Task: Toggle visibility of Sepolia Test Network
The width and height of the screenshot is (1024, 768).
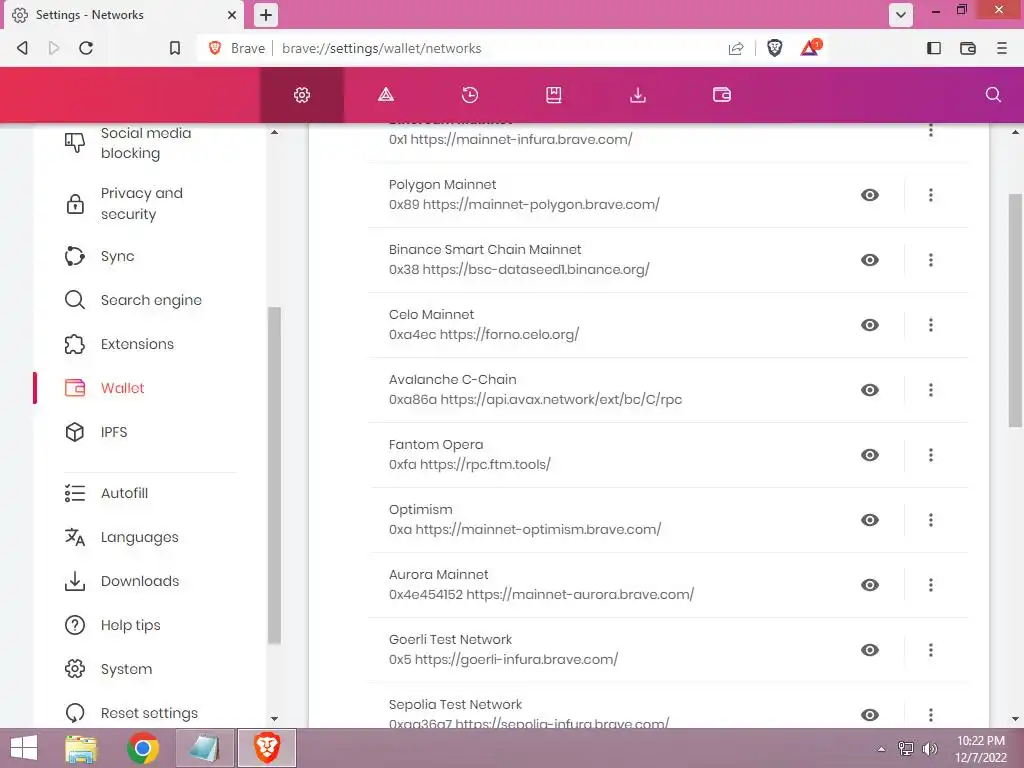Action: 870,714
